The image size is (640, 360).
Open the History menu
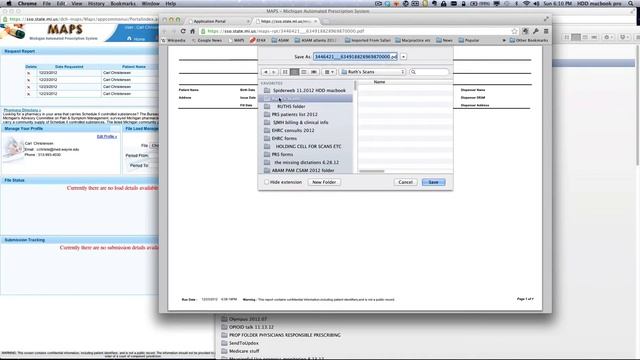[x=96, y=3]
